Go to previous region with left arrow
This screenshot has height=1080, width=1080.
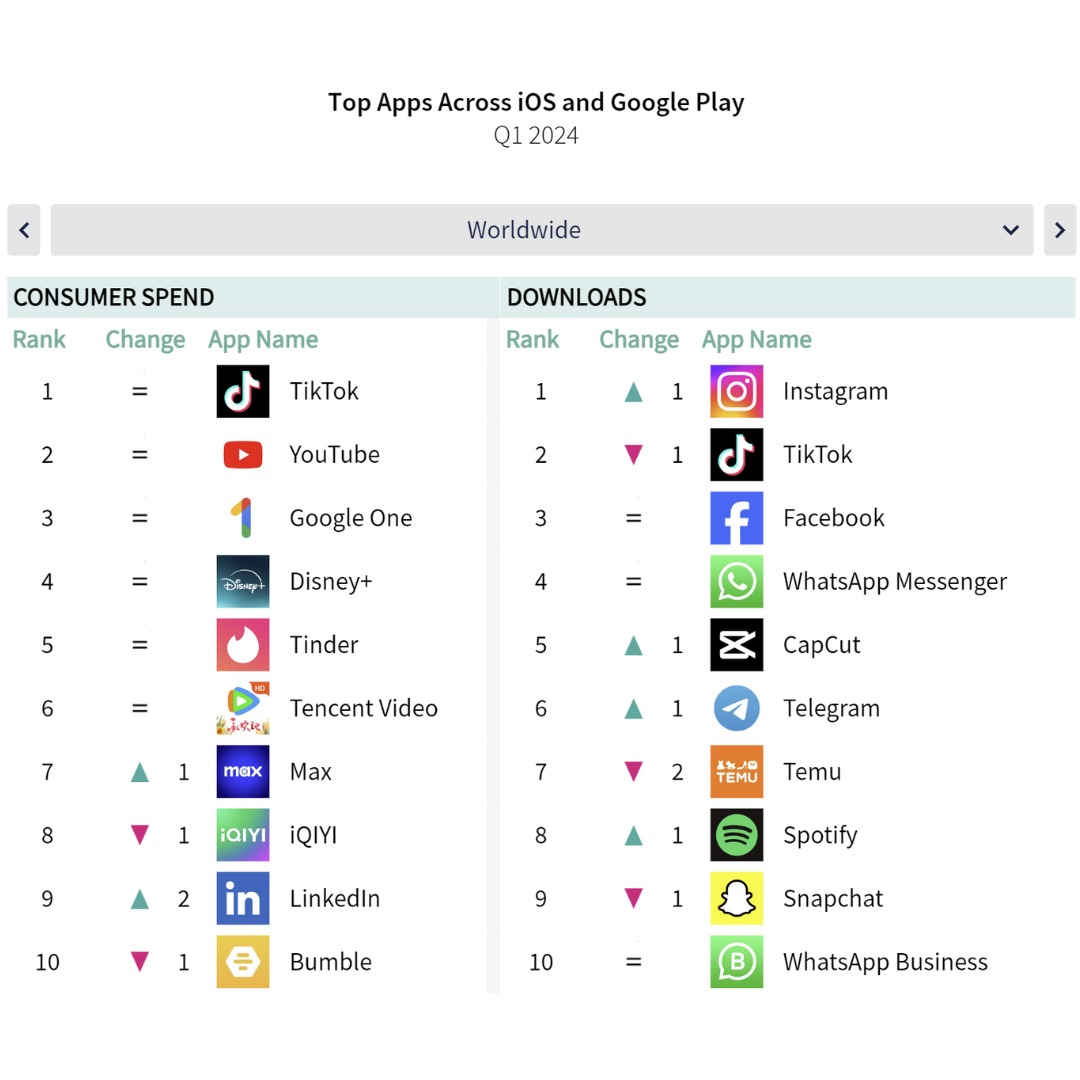23,230
